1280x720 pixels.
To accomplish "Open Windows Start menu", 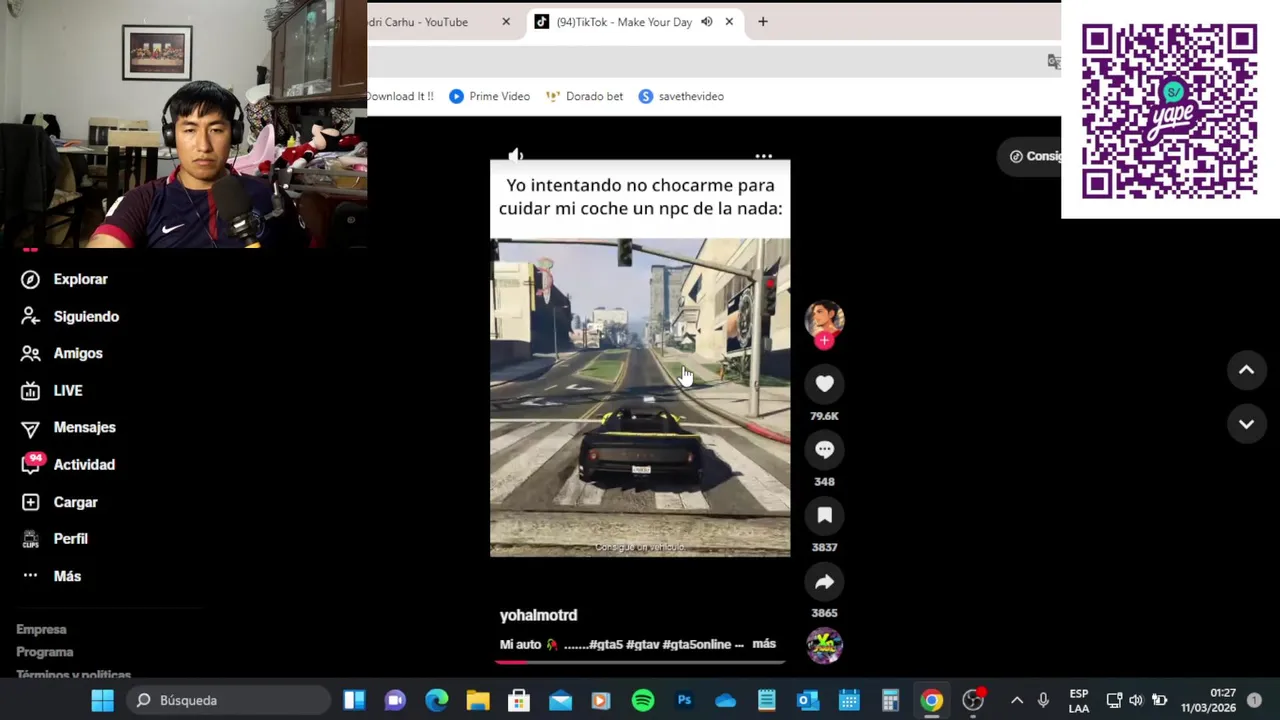I will tap(102, 700).
